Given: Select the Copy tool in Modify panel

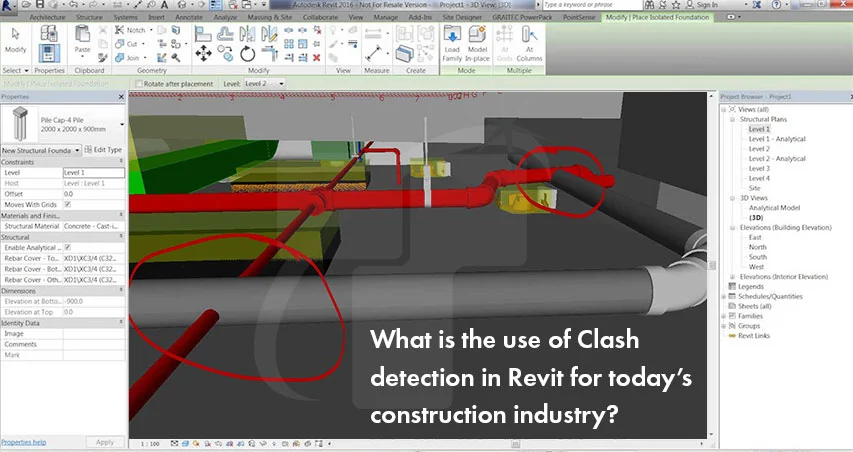Looking at the screenshot, I should coord(225,54).
